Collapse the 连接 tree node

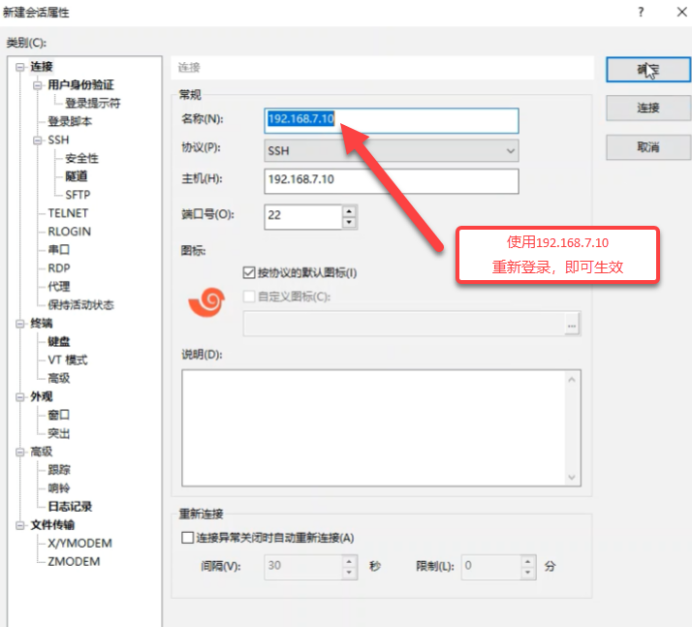point(20,67)
